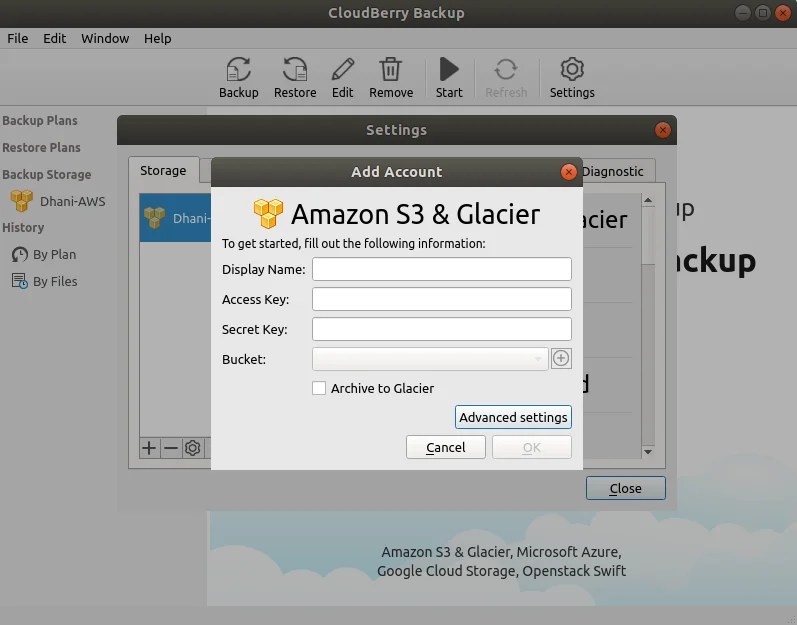The width and height of the screenshot is (797, 625).
Task: Open the File menu
Action: 17,39
